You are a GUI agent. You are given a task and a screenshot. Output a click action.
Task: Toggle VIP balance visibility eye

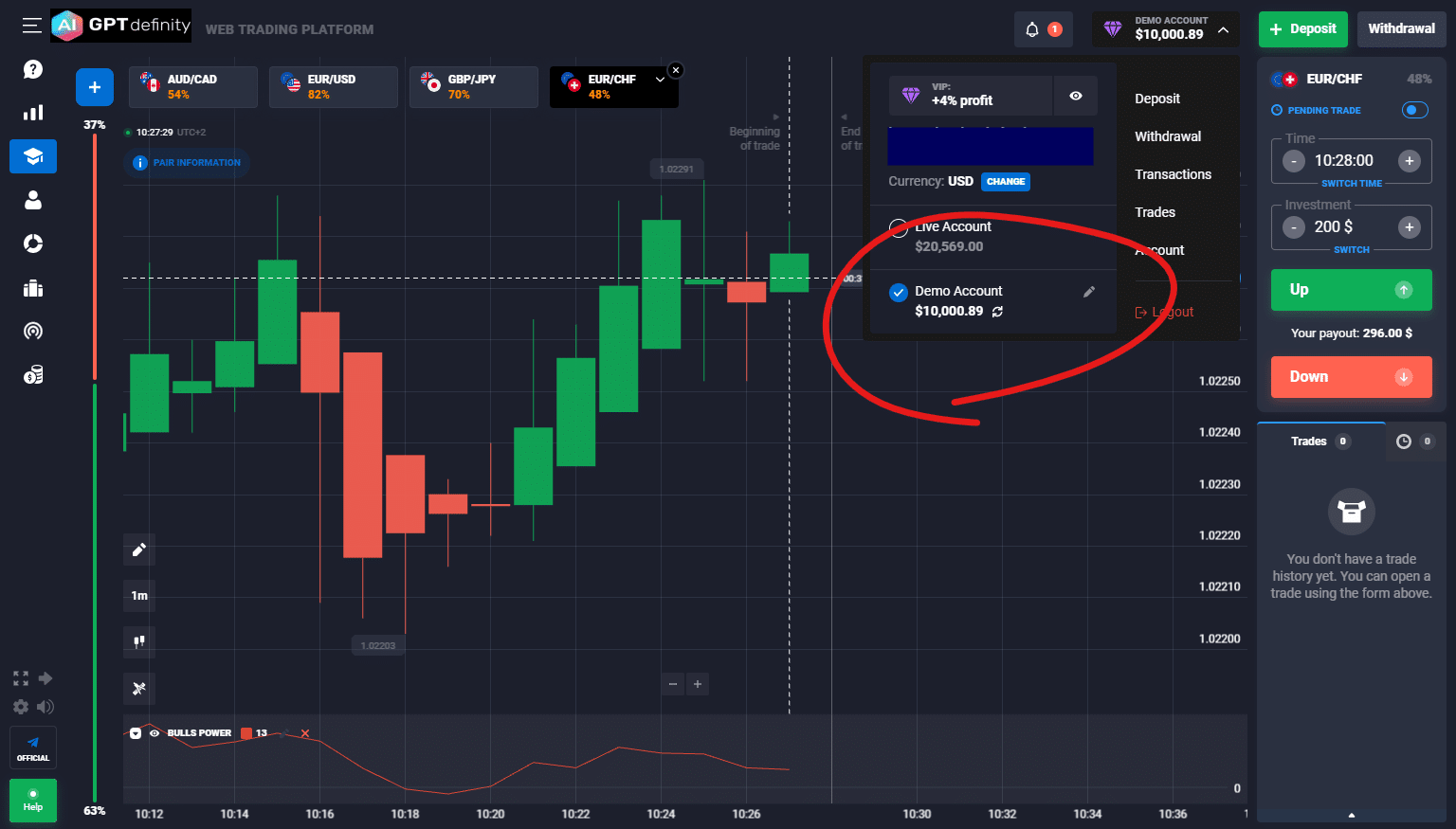click(1076, 96)
